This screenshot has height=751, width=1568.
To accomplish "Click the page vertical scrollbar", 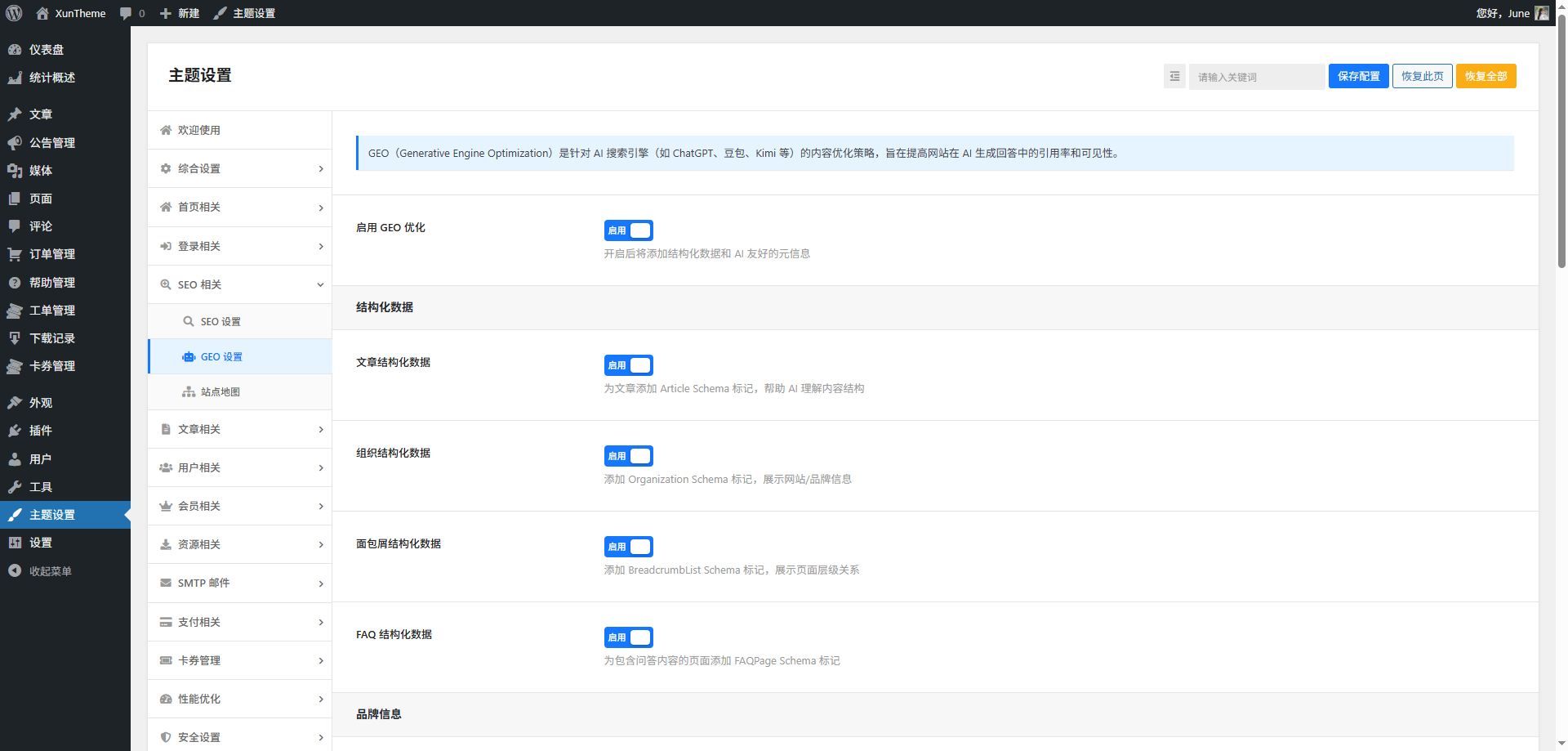I will 1561,163.
